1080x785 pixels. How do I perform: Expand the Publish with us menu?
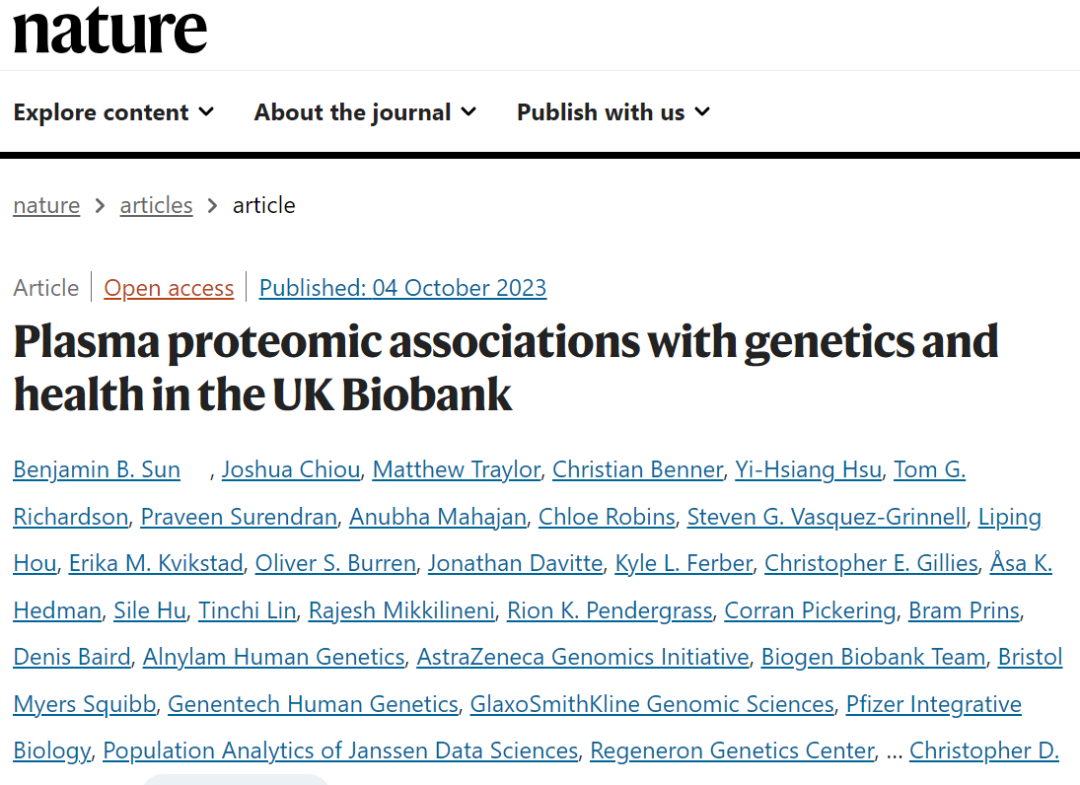613,112
